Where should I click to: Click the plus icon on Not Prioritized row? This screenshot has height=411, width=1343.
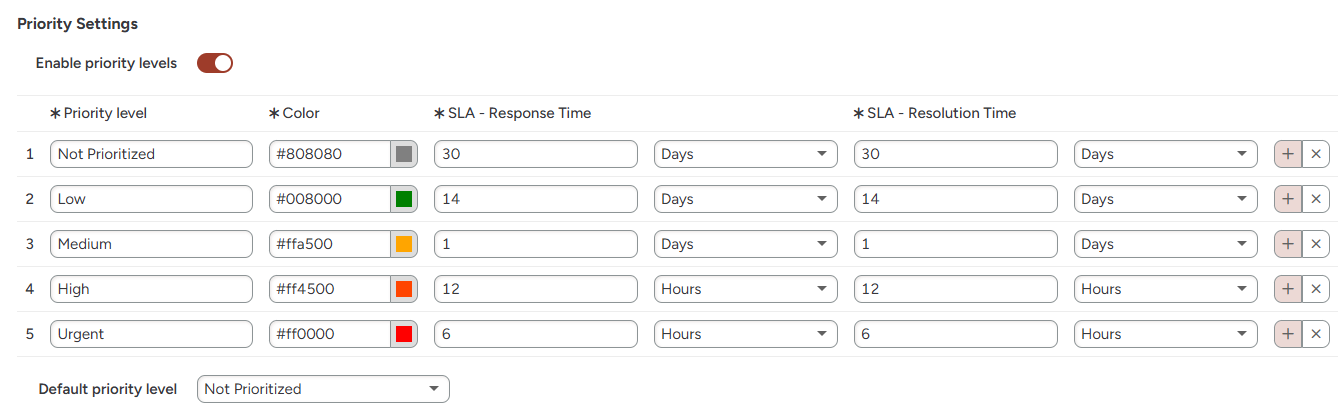pyautogui.click(x=1288, y=154)
